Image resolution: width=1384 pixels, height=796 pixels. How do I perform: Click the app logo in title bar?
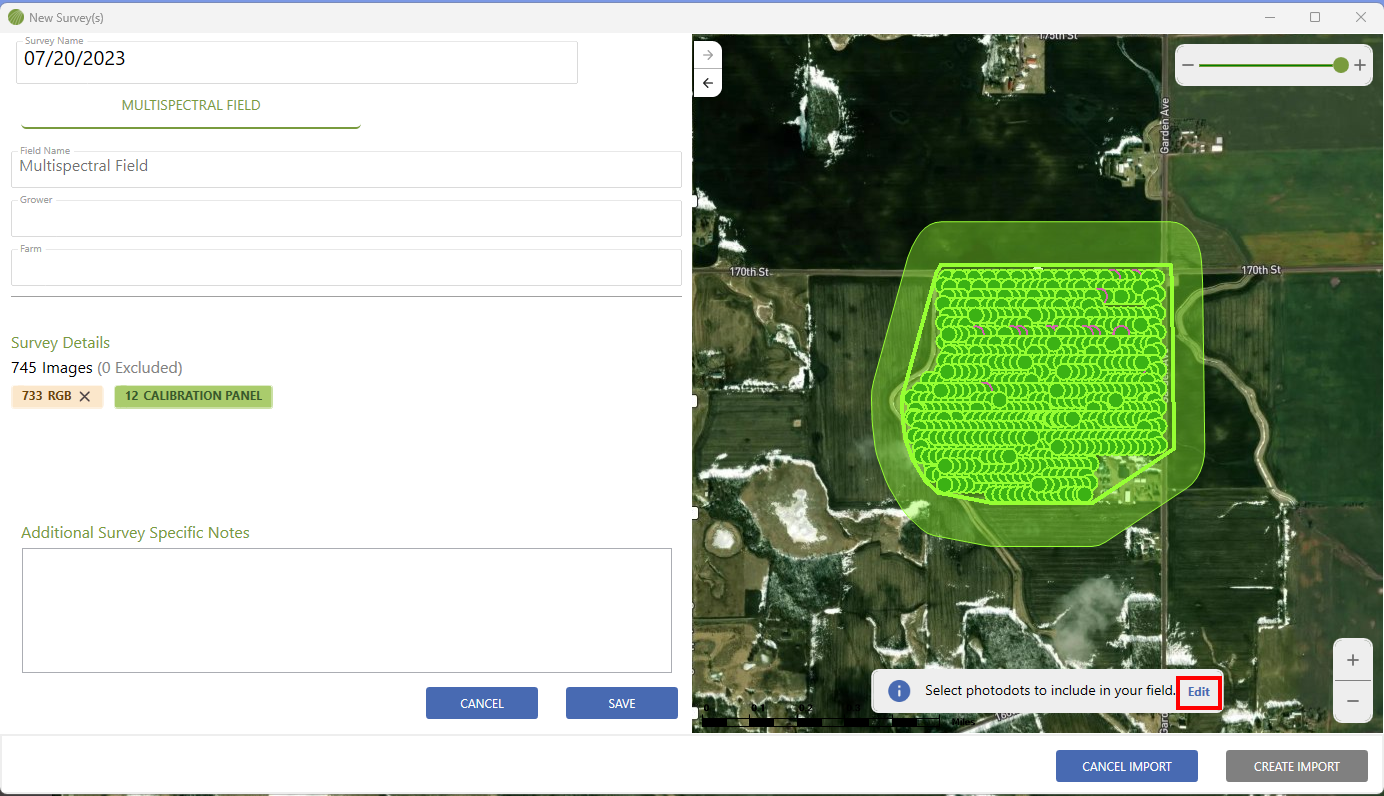click(16, 18)
